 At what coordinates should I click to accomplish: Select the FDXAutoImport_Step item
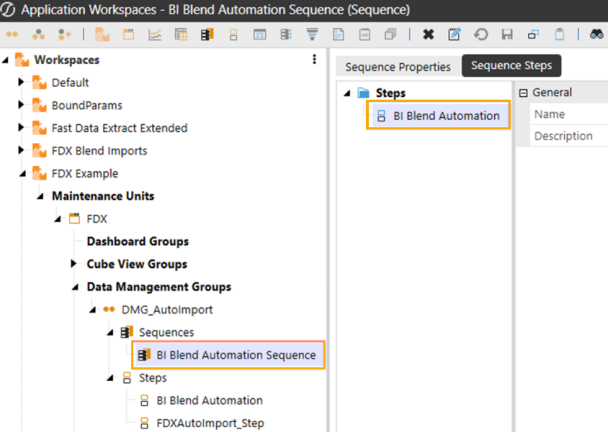pos(210,423)
